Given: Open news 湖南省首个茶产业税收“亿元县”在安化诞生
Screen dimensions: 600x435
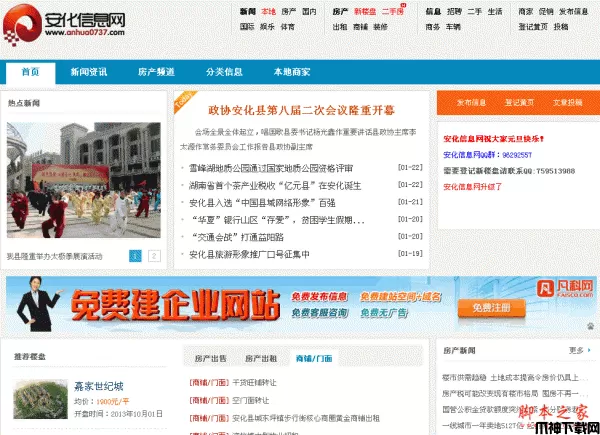Looking at the screenshot, I should click(x=275, y=186).
